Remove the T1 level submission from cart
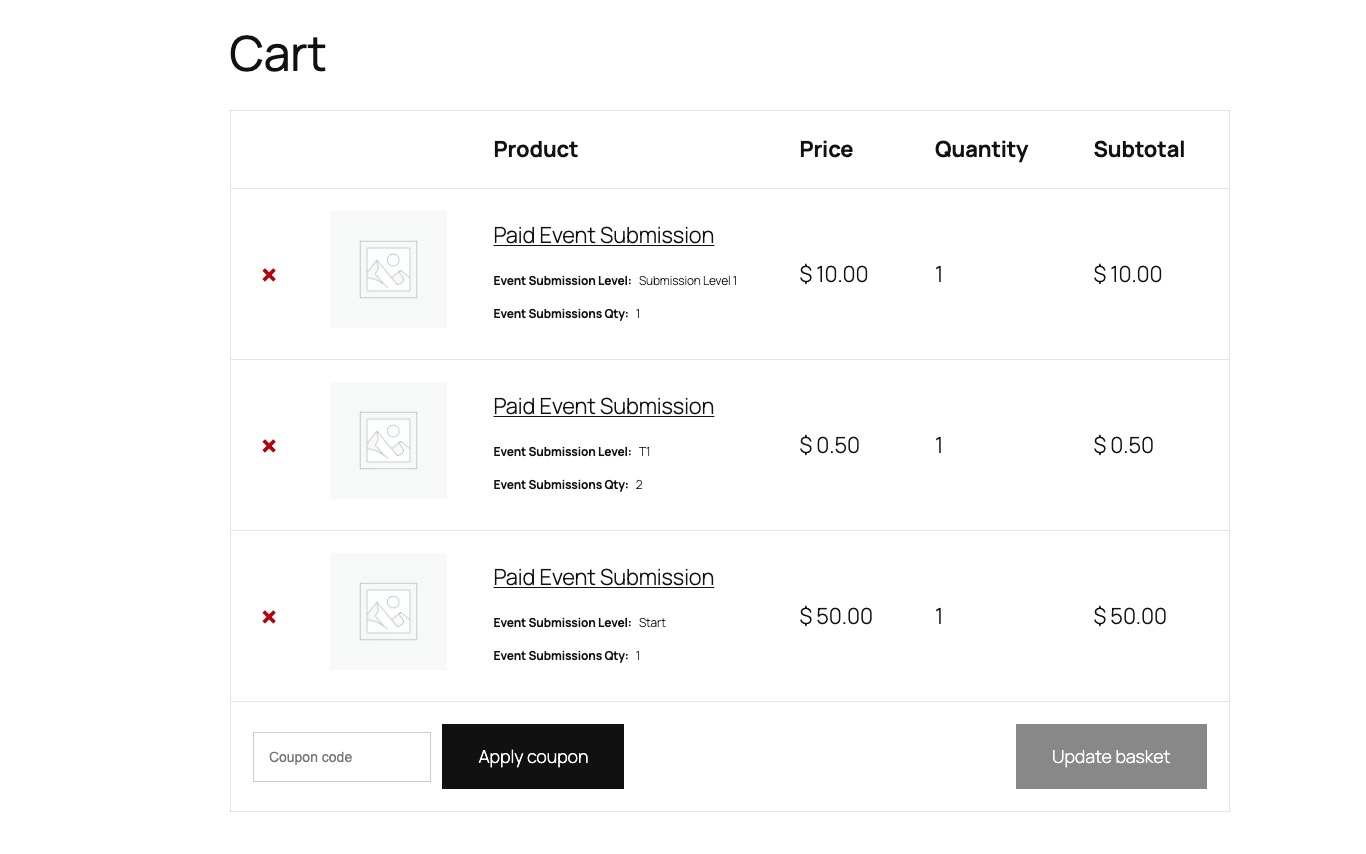The image size is (1366, 854). pos(269,446)
